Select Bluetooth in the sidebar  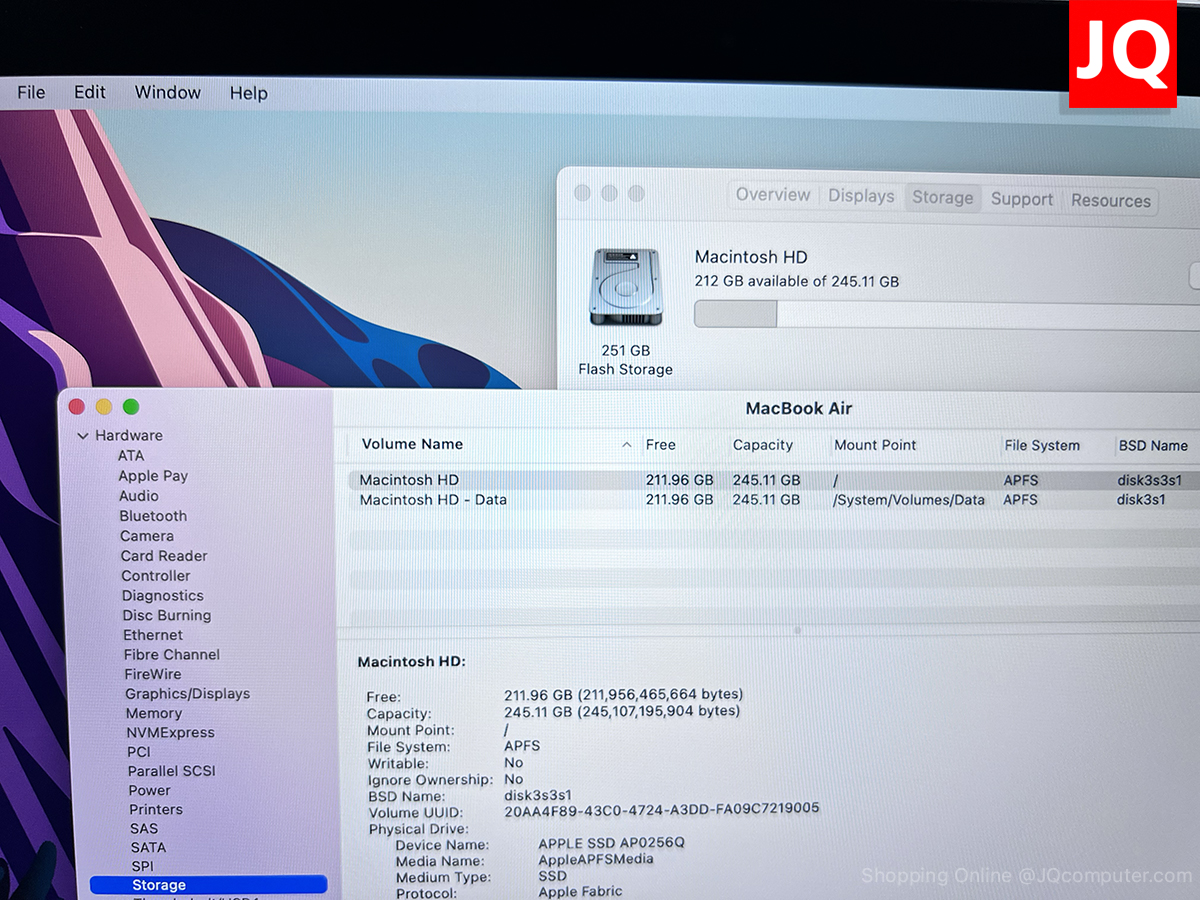pos(153,516)
